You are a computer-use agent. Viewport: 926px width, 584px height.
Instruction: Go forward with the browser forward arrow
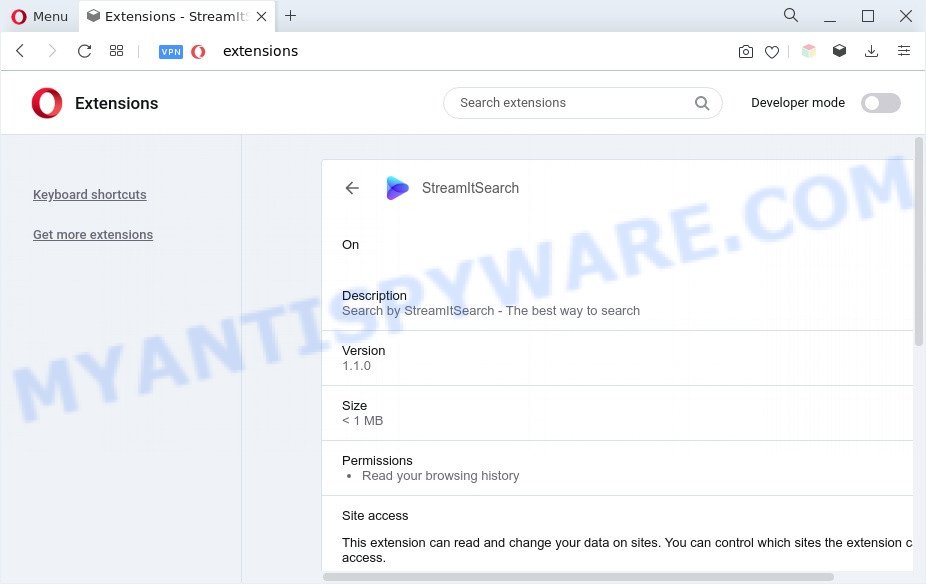point(52,51)
